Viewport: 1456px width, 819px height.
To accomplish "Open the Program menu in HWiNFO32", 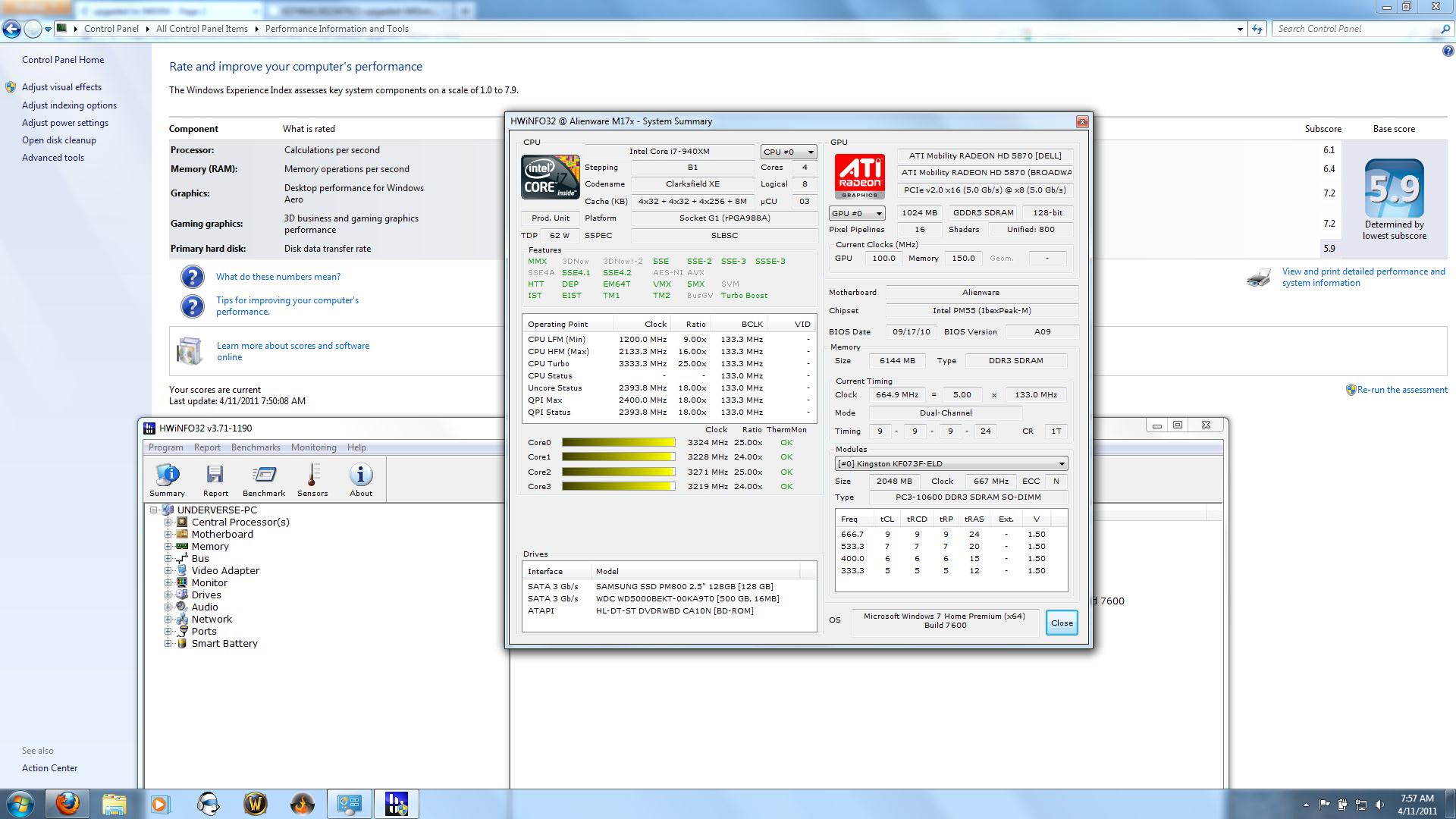I will click(x=165, y=447).
